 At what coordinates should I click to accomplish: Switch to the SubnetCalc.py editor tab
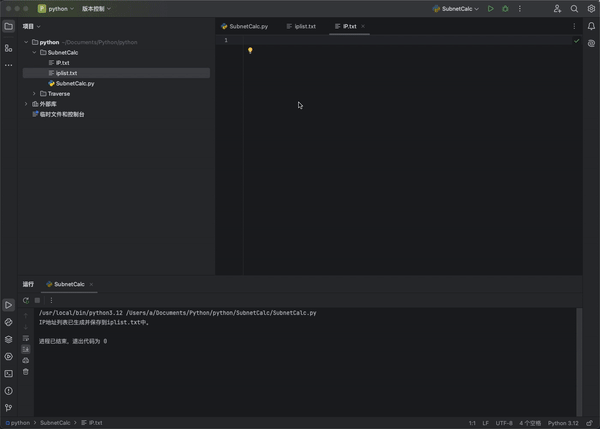click(x=245, y=26)
